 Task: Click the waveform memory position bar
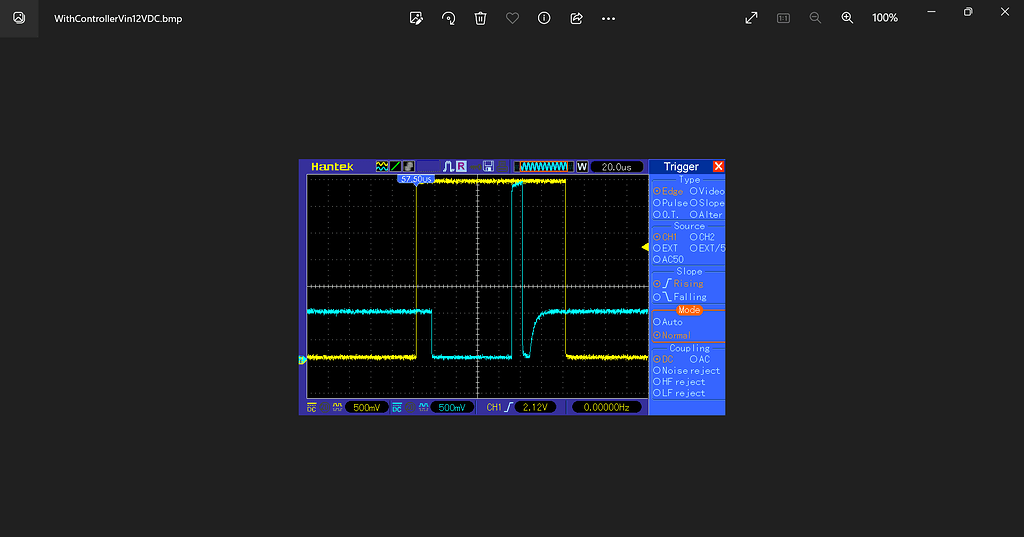tap(544, 167)
